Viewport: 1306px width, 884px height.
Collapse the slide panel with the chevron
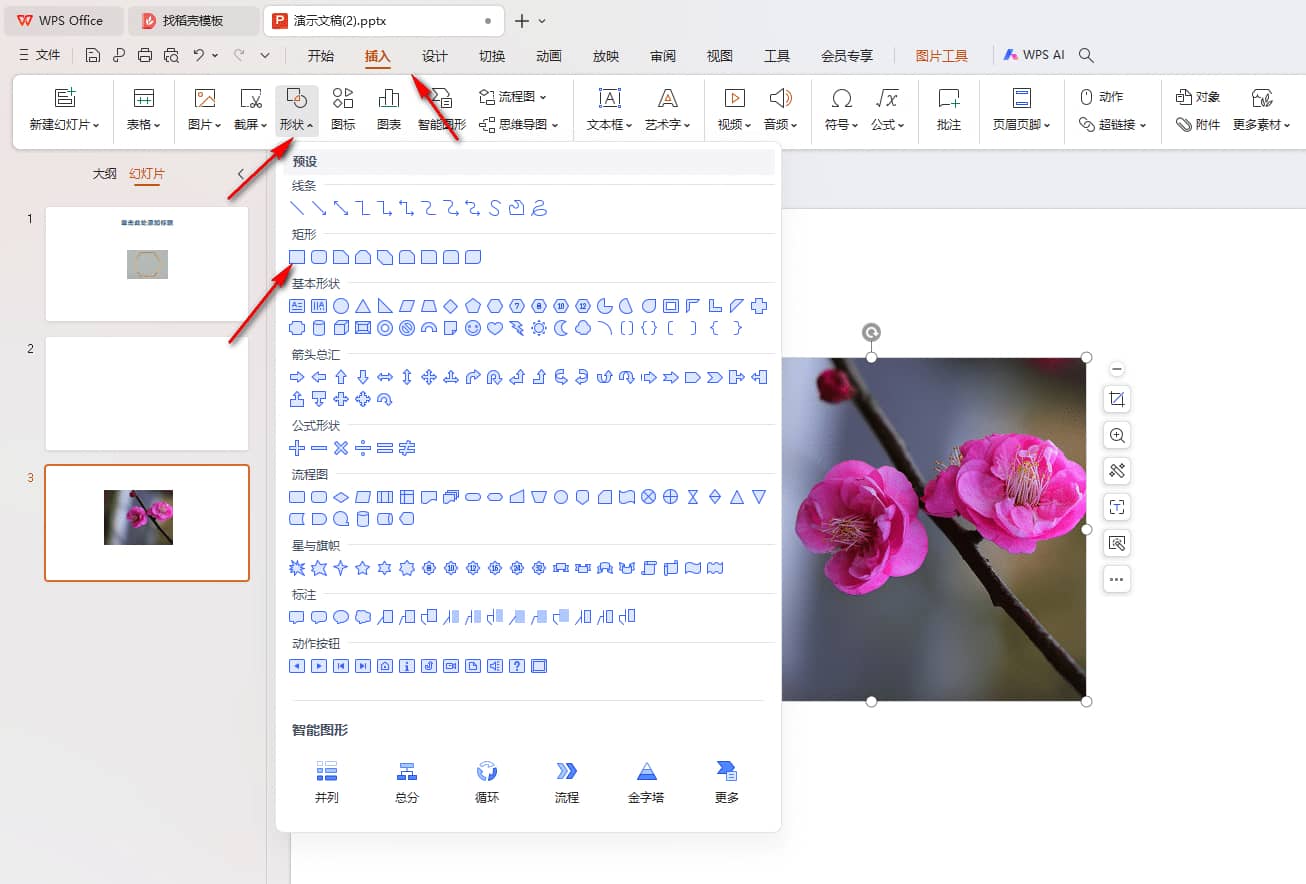click(240, 174)
